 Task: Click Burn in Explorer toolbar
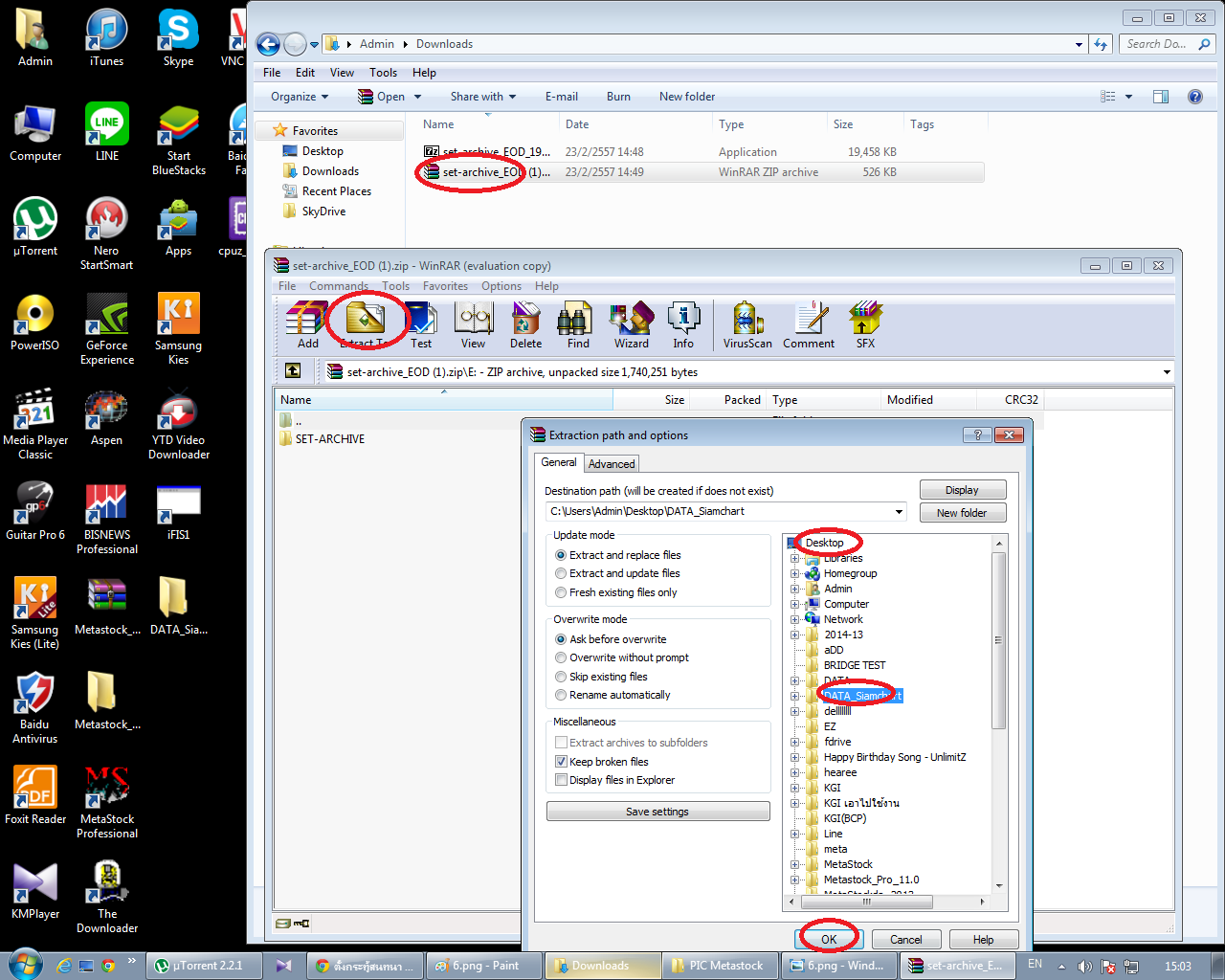click(618, 97)
